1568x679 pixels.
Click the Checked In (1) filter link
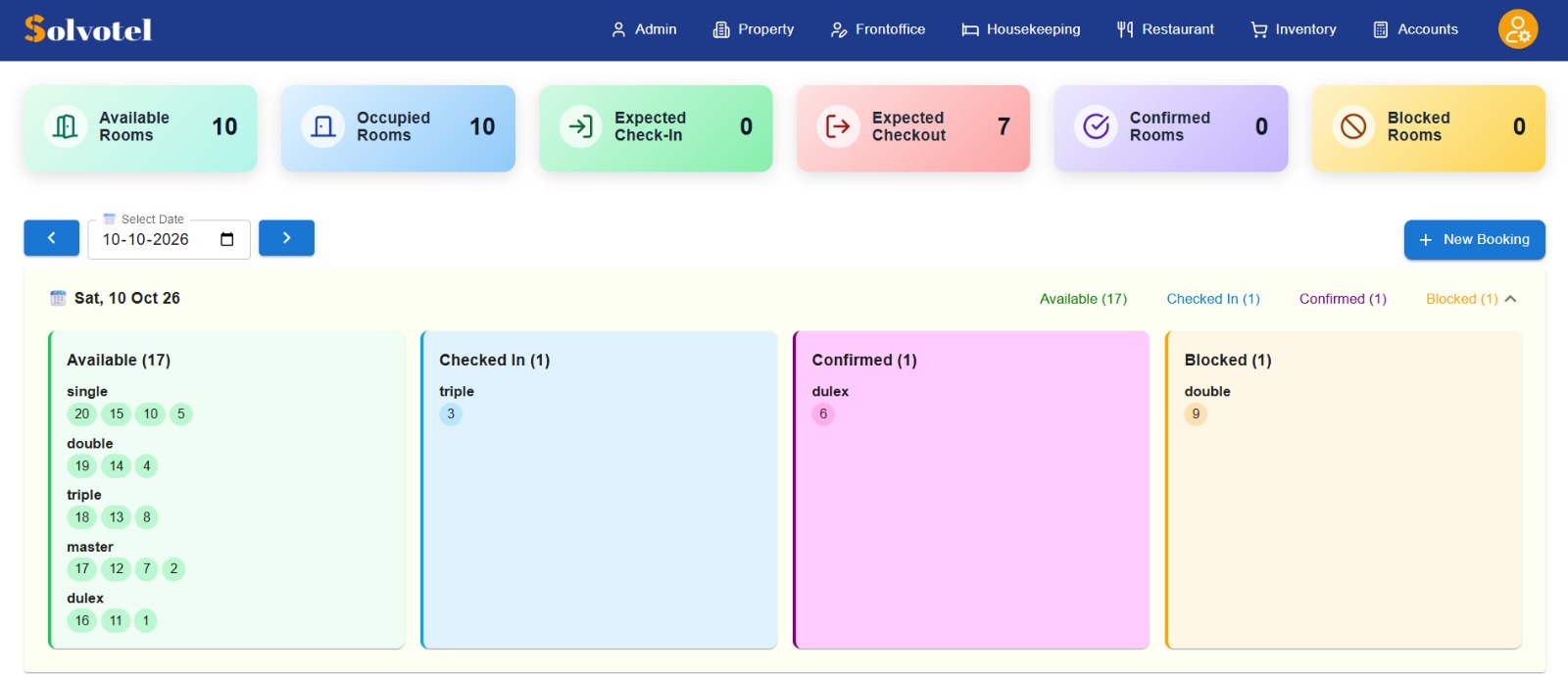click(1213, 299)
